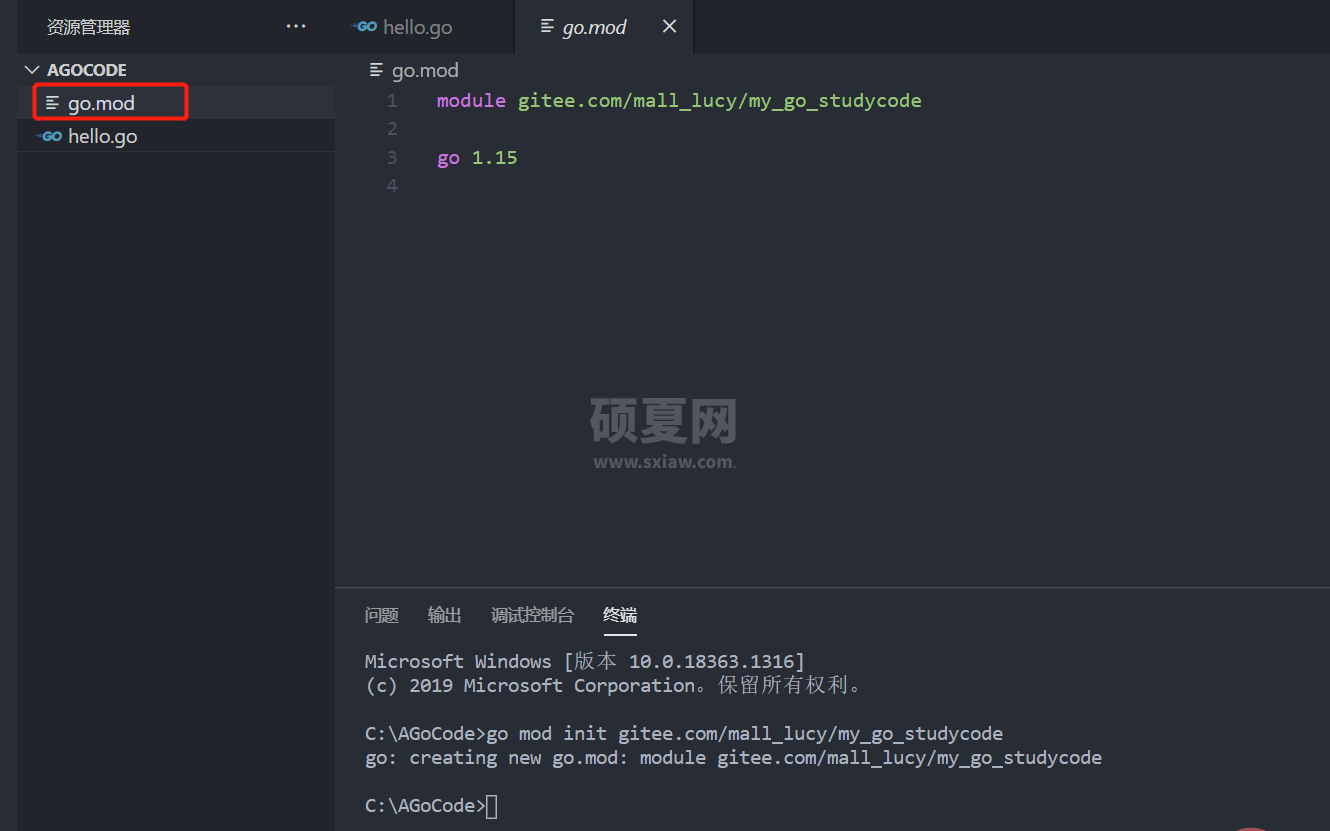Open the 问题 problems panel tab
The width and height of the screenshot is (1330, 831).
point(382,615)
